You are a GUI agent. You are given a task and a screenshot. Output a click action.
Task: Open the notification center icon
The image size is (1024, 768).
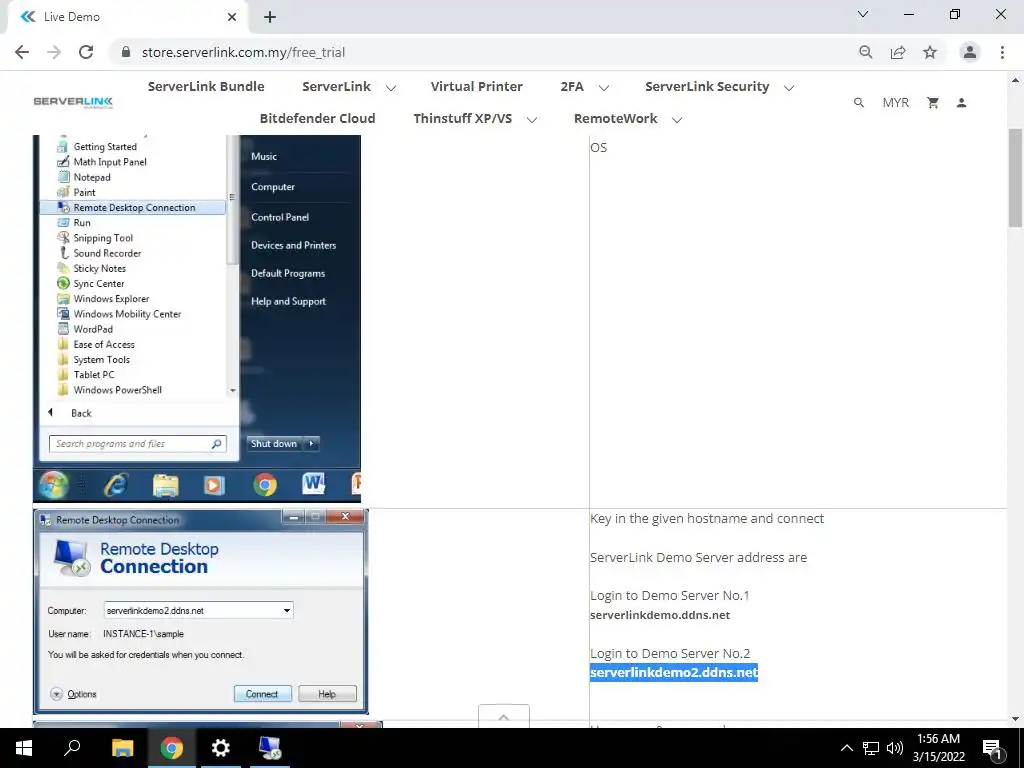pos(992,748)
